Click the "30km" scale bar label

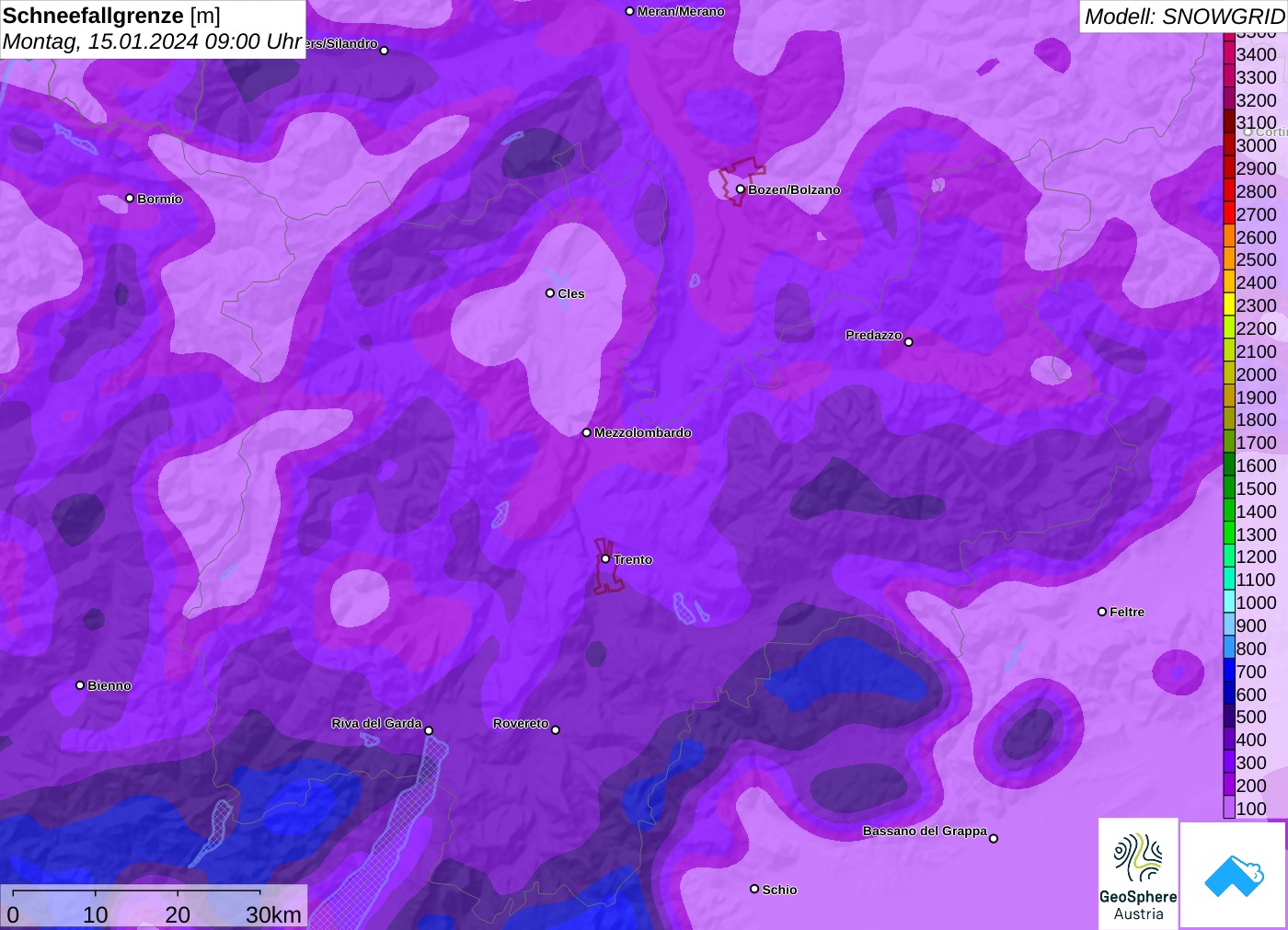[x=273, y=914]
